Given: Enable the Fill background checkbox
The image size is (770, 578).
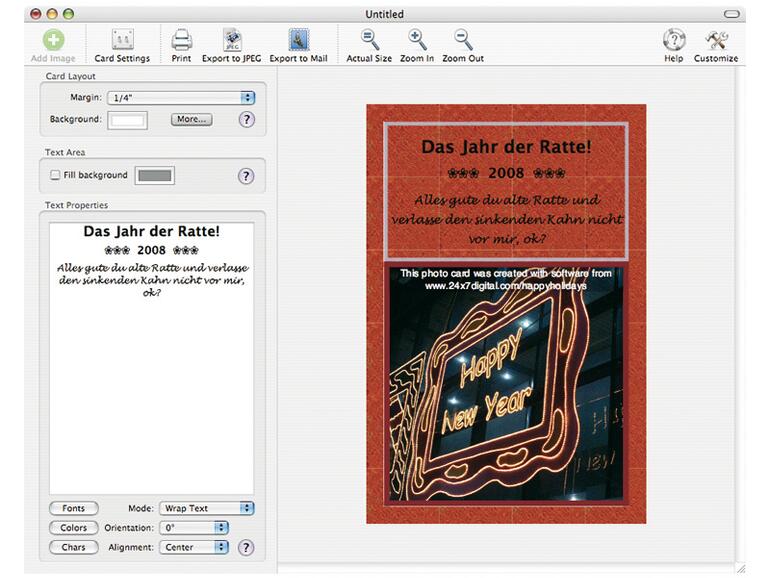Looking at the screenshot, I should (56, 175).
